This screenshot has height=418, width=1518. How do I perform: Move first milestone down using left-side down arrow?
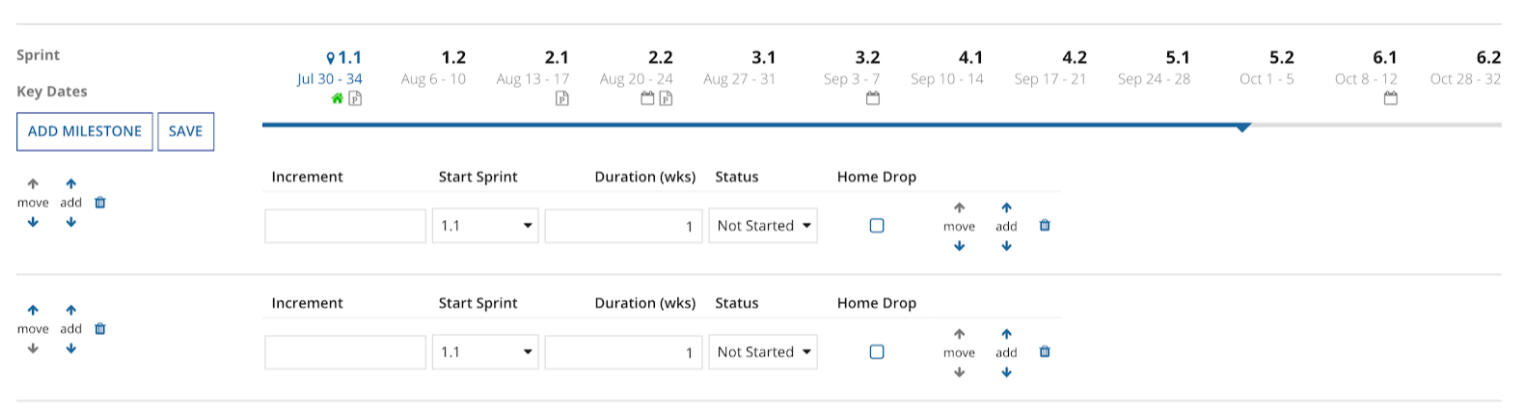coord(33,222)
